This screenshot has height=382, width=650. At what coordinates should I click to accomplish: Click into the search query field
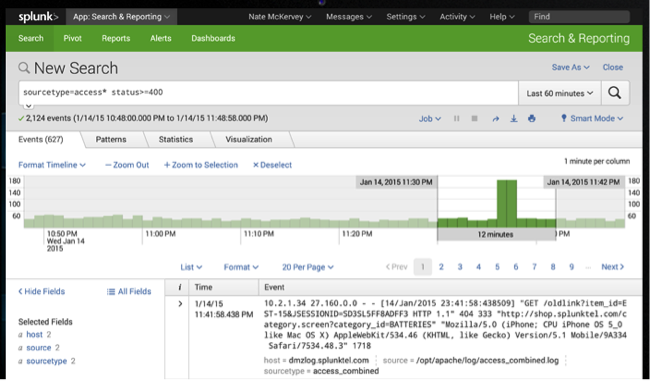point(269,93)
